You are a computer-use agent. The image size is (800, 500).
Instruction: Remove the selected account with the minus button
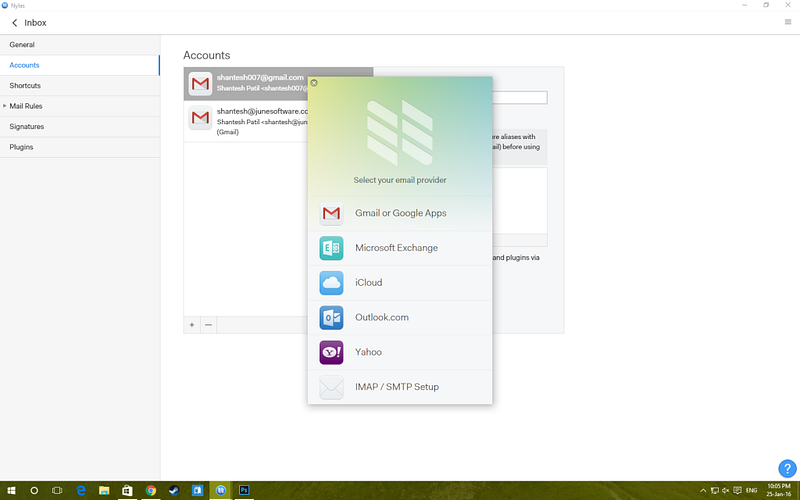coord(208,325)
